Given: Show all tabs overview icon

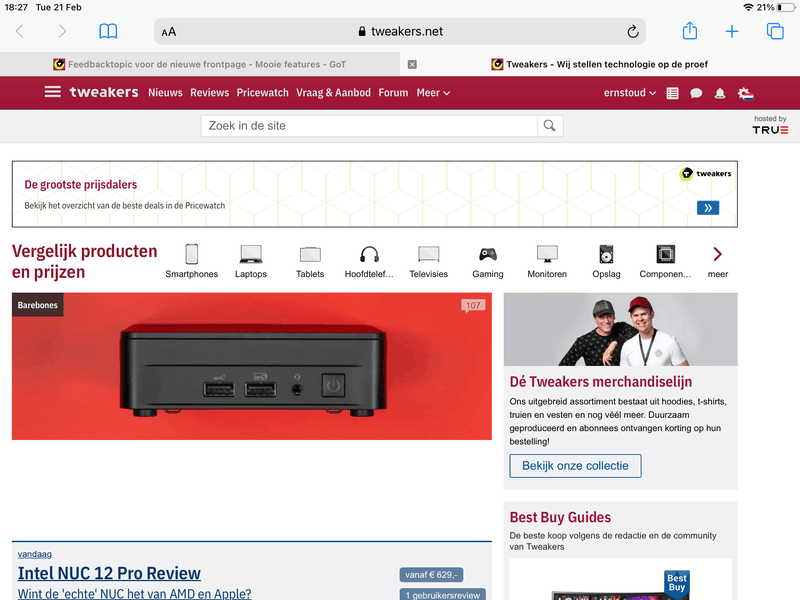Looking at the screenshot, I should tap(775, 31).
